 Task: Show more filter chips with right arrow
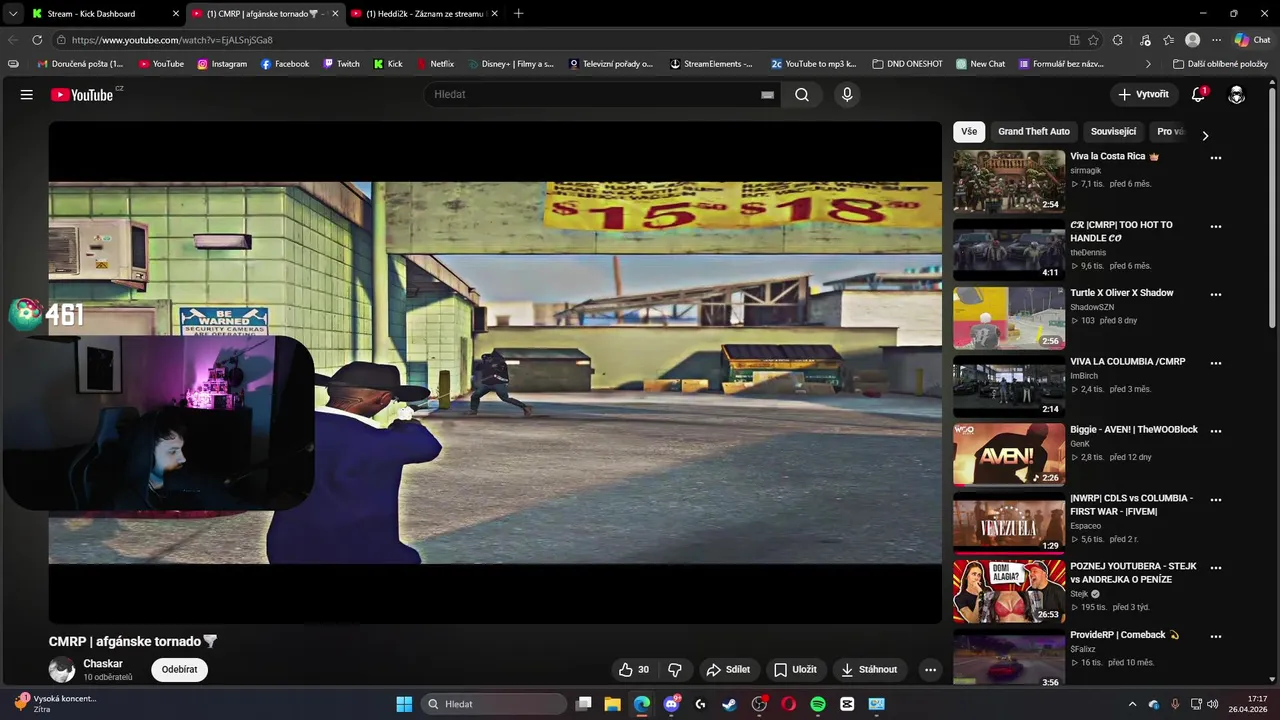tap(1205, 136)
